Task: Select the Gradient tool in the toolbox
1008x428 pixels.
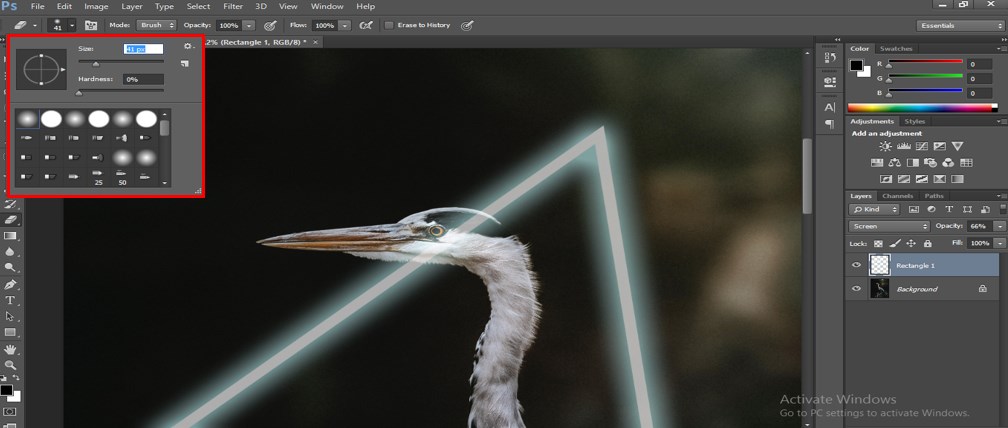Action: (11, 236)
